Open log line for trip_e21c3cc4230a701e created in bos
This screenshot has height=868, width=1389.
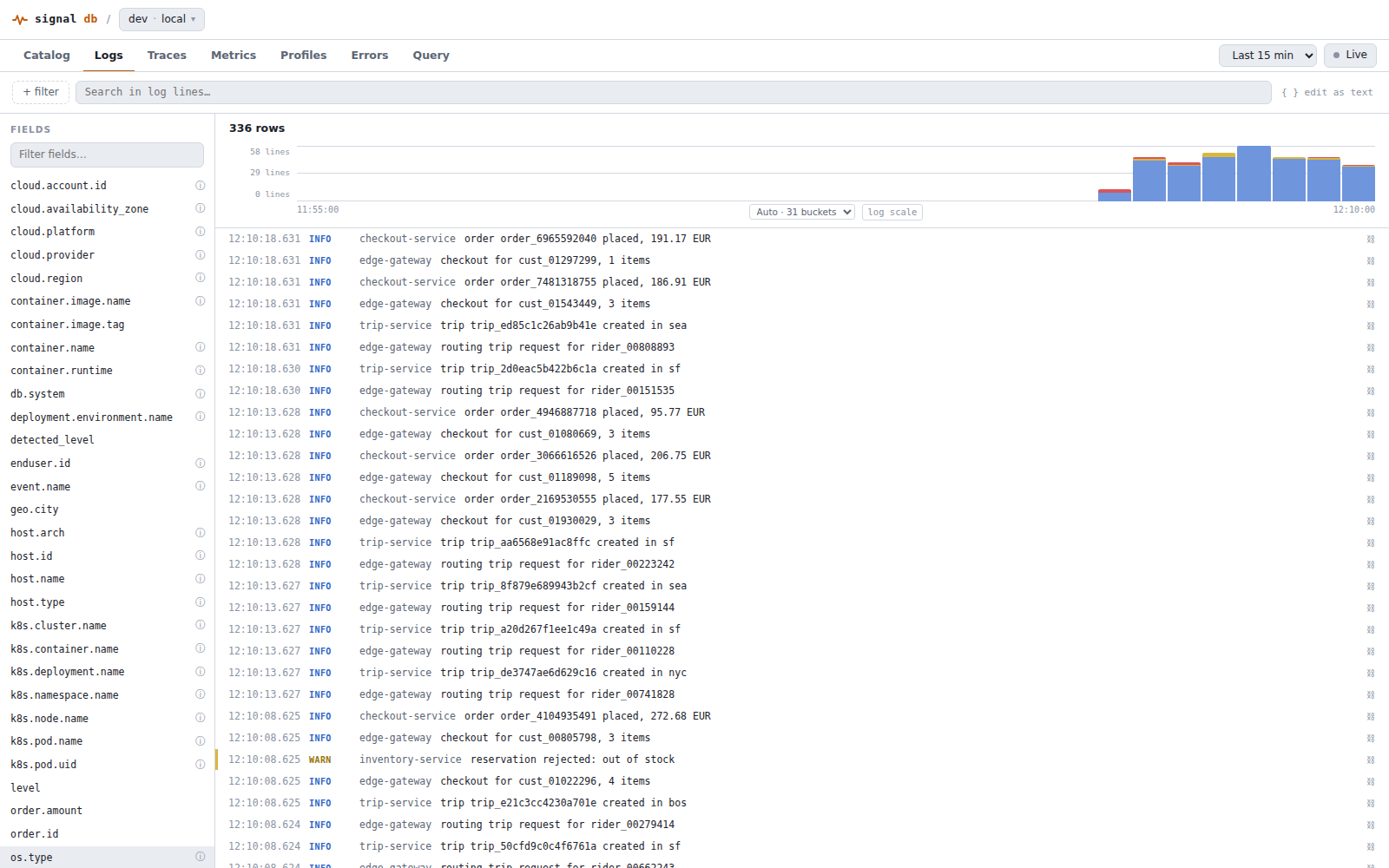coord(802,803)
